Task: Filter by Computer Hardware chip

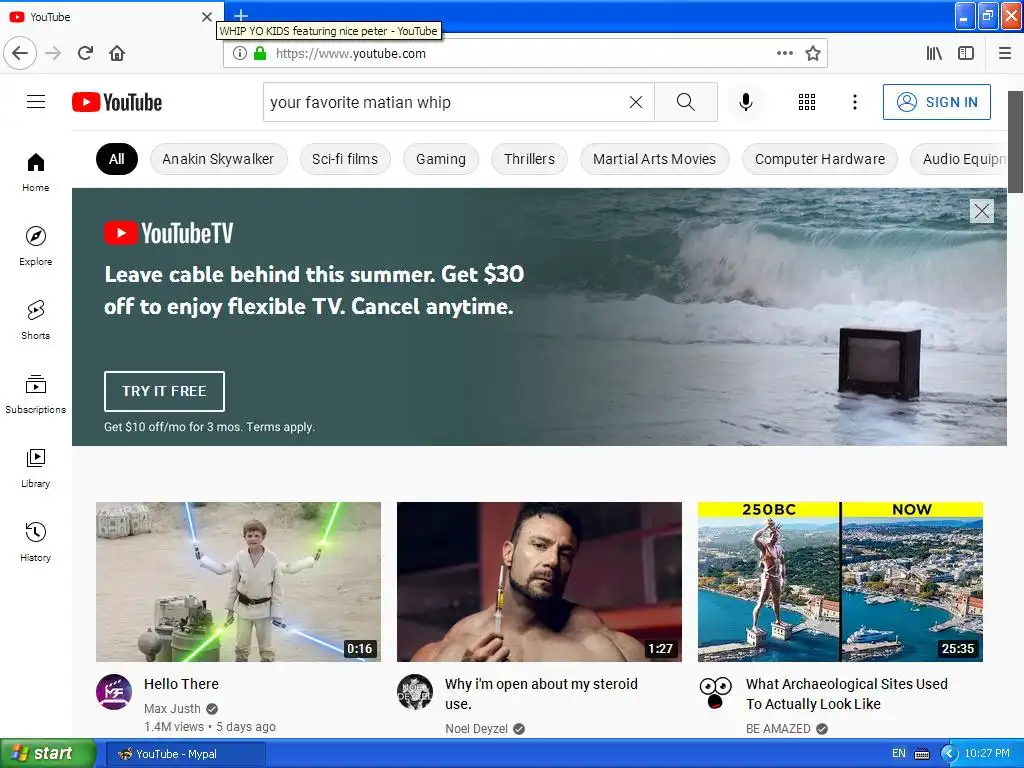Action: [x=820, y=159]
